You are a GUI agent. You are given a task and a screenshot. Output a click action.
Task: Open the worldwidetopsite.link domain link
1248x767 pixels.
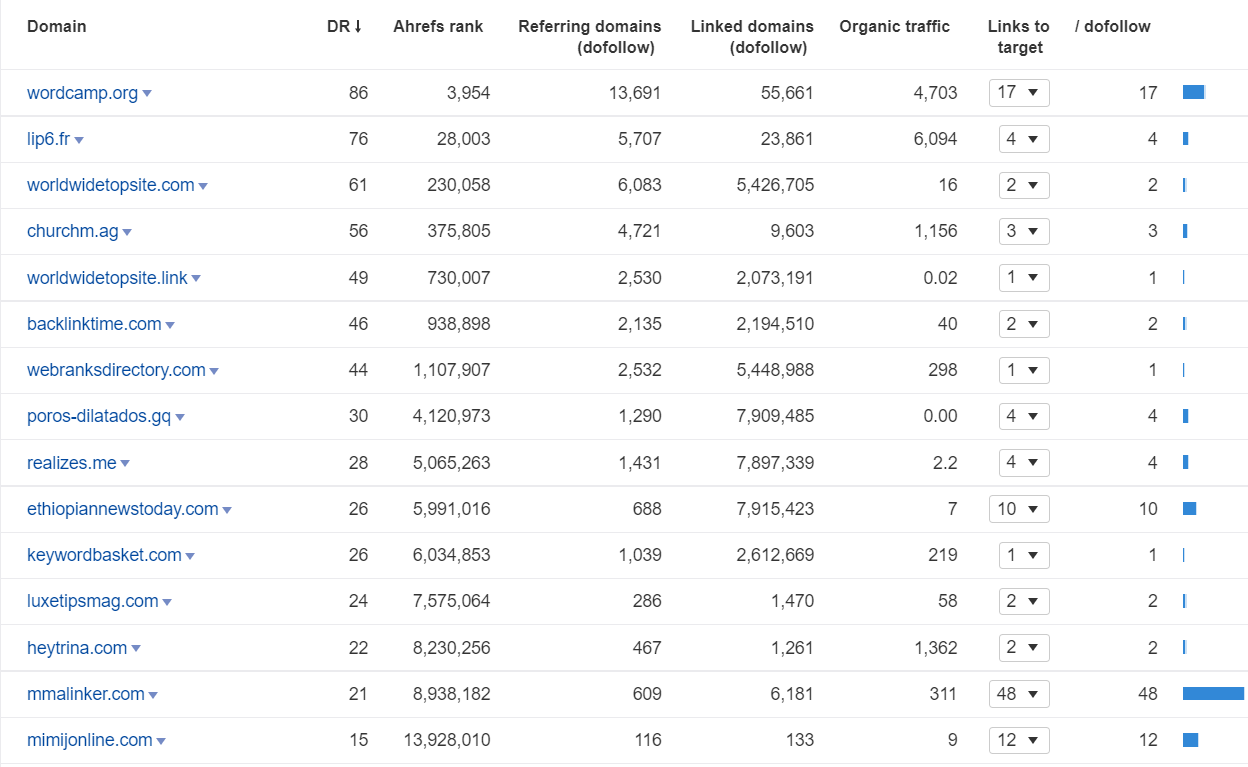pyautogui.click(x=107, y=278)
